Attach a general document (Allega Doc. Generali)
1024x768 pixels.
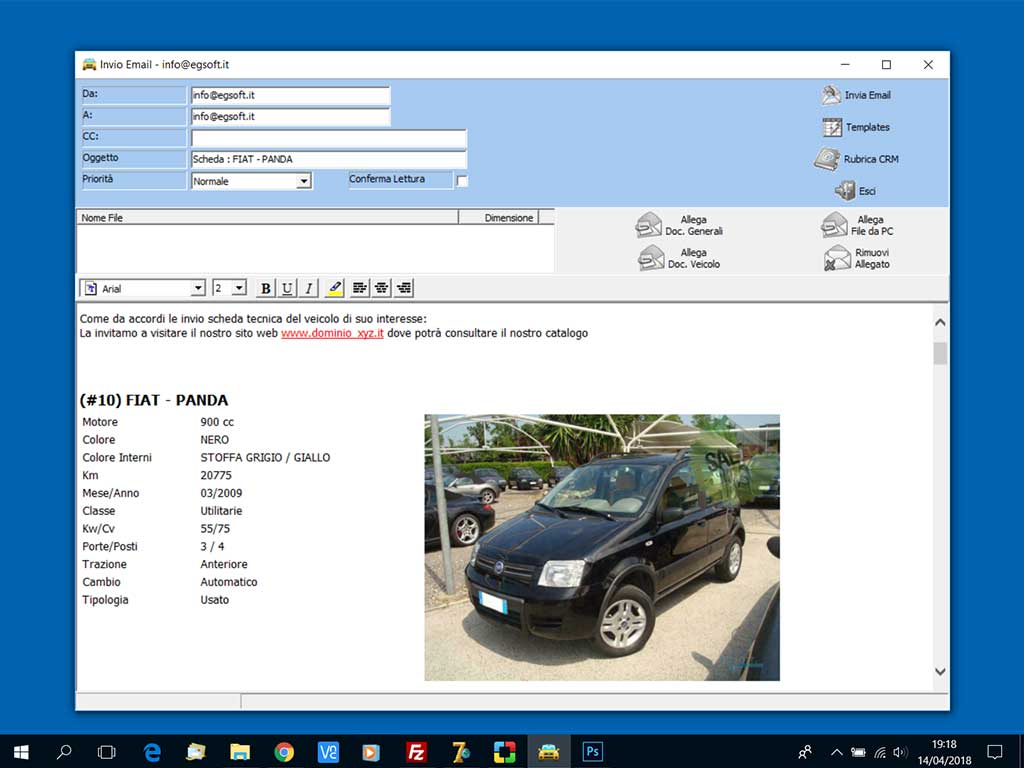pos(679,225)
